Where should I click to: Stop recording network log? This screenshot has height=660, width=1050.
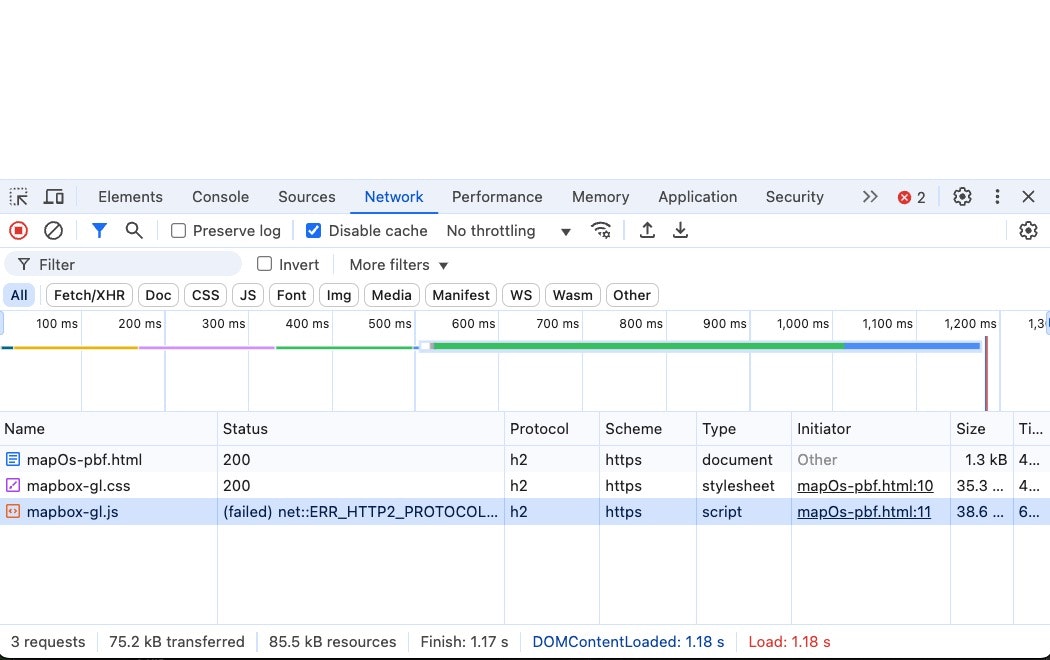tap(19, 231)
